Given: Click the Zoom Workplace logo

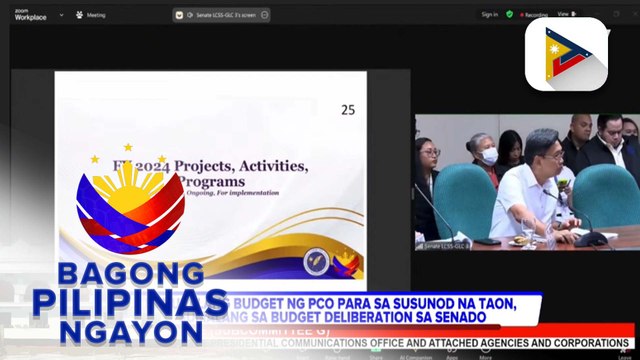Looking at the screenshot, I should click(30, 15).
